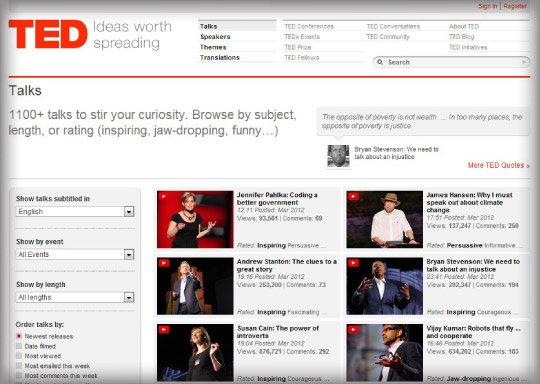Open TED Conversations link
Image resolution: width=540 pixels, height=384 pixels.
(393, 27)
